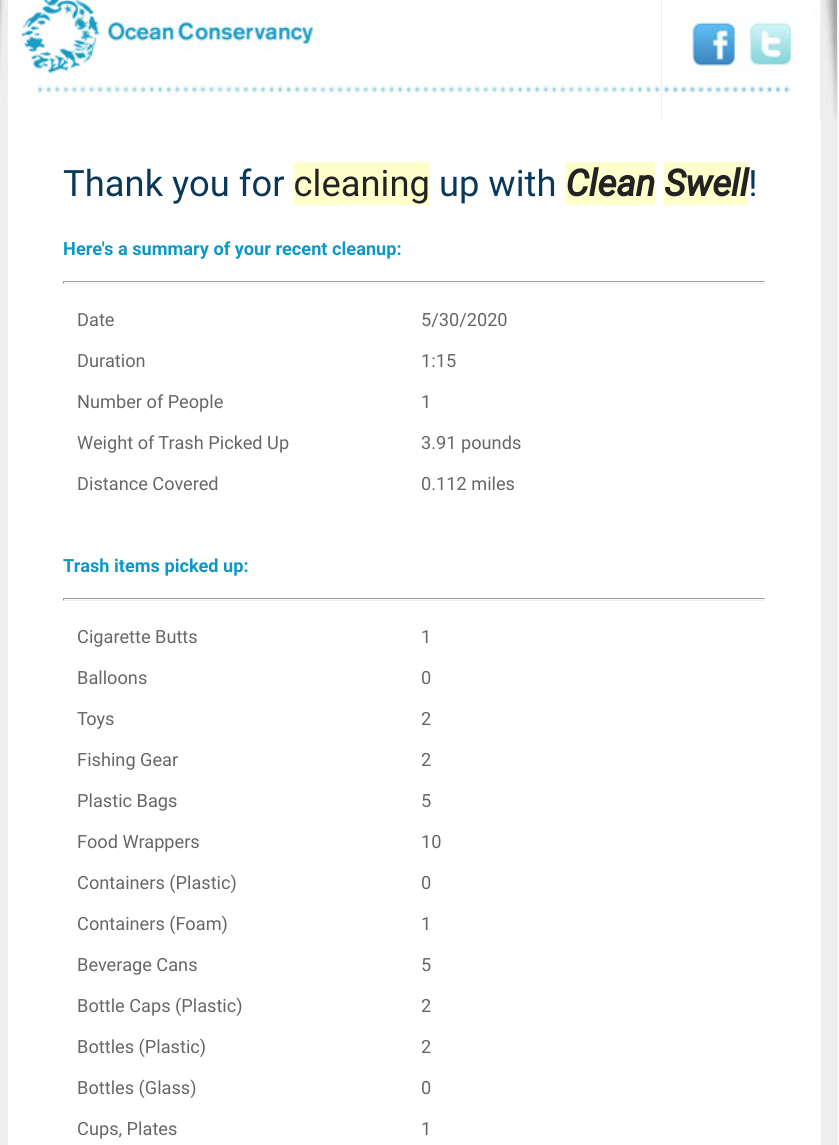
Task: Click the date value 5/30/2020
Action: (x=464, y=320)
